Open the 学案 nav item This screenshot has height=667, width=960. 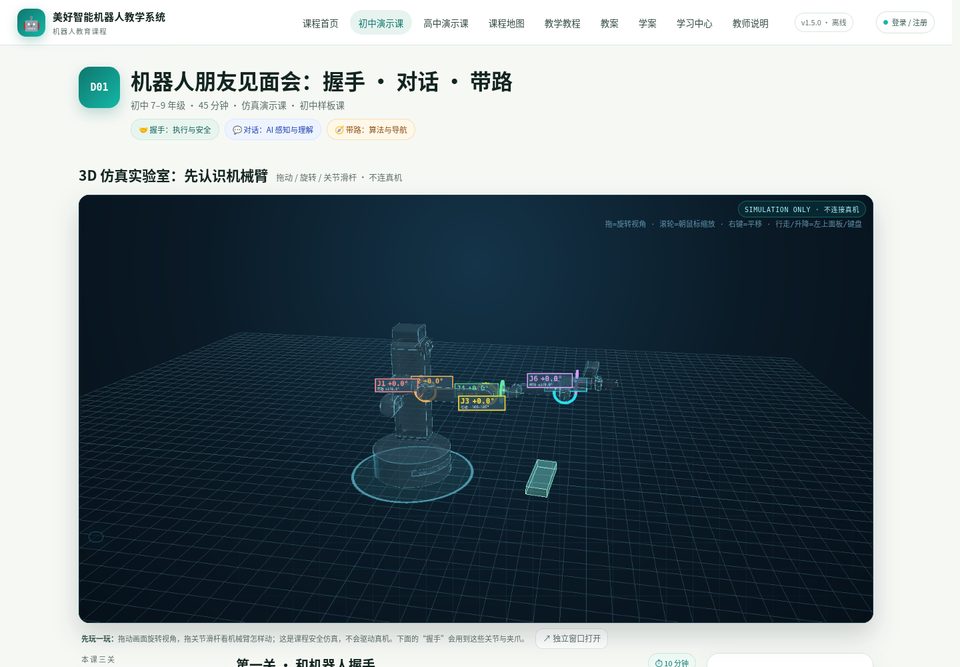(x=647, y=23)
